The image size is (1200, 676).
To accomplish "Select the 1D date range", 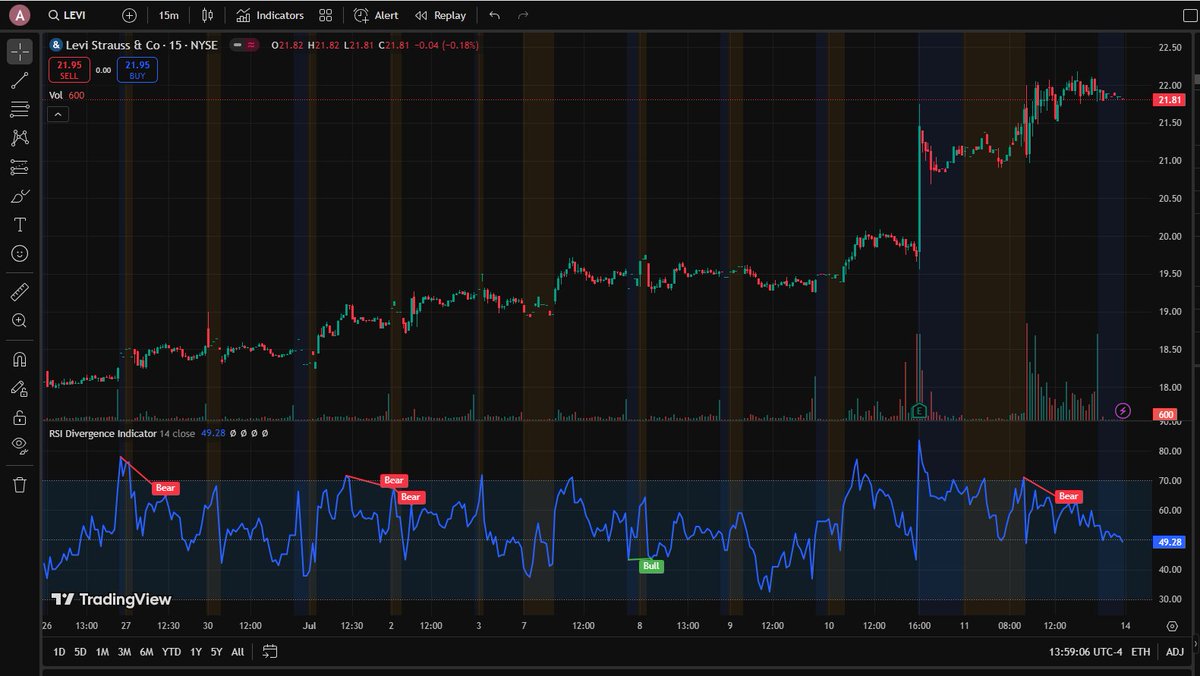I will click(x=59, y=652).
